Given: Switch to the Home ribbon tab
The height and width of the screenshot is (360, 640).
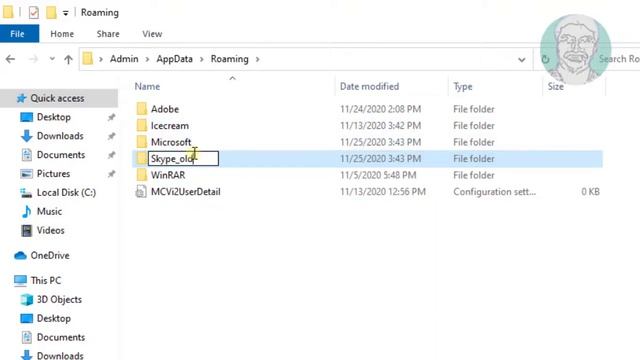Looking at the screenshot, I should point(62,34).
